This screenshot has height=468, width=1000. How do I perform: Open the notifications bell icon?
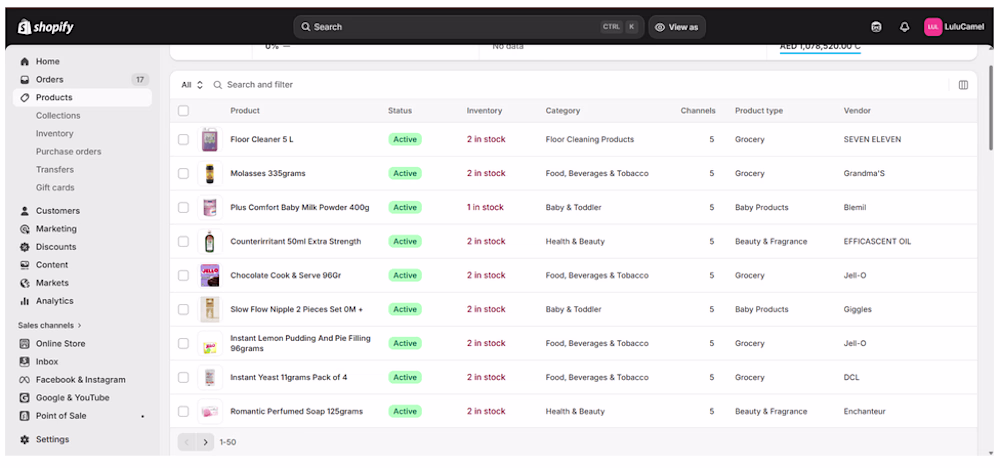point(904,27)
